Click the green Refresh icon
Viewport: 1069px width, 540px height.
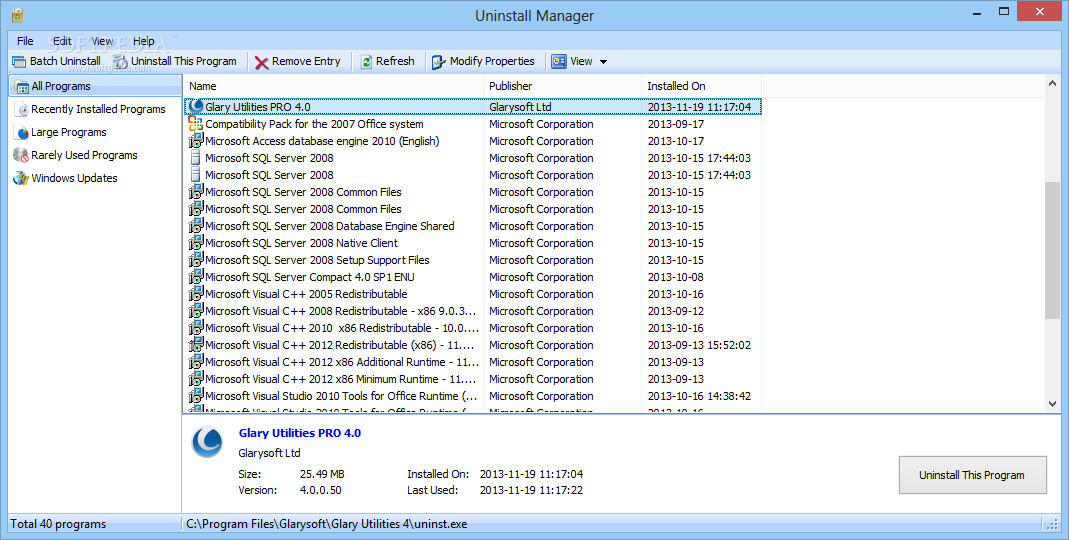tap(366, 61)
